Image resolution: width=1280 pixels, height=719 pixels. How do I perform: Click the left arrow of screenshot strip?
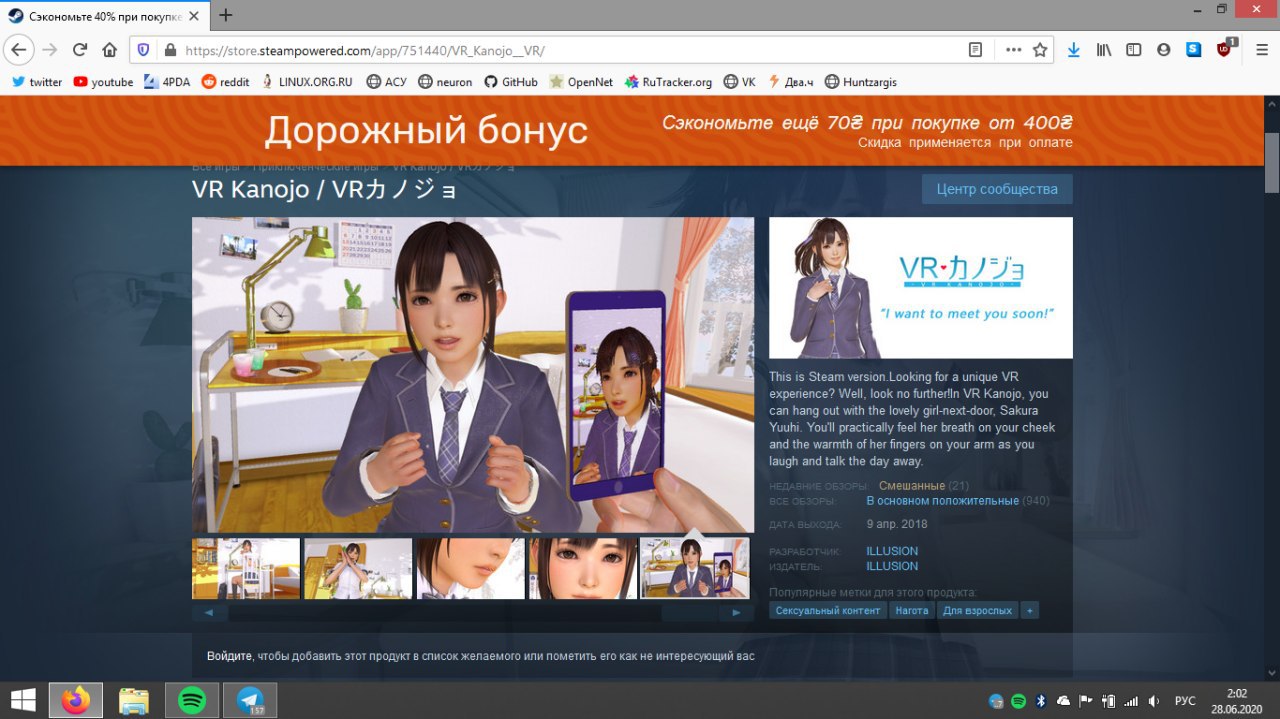209,612
